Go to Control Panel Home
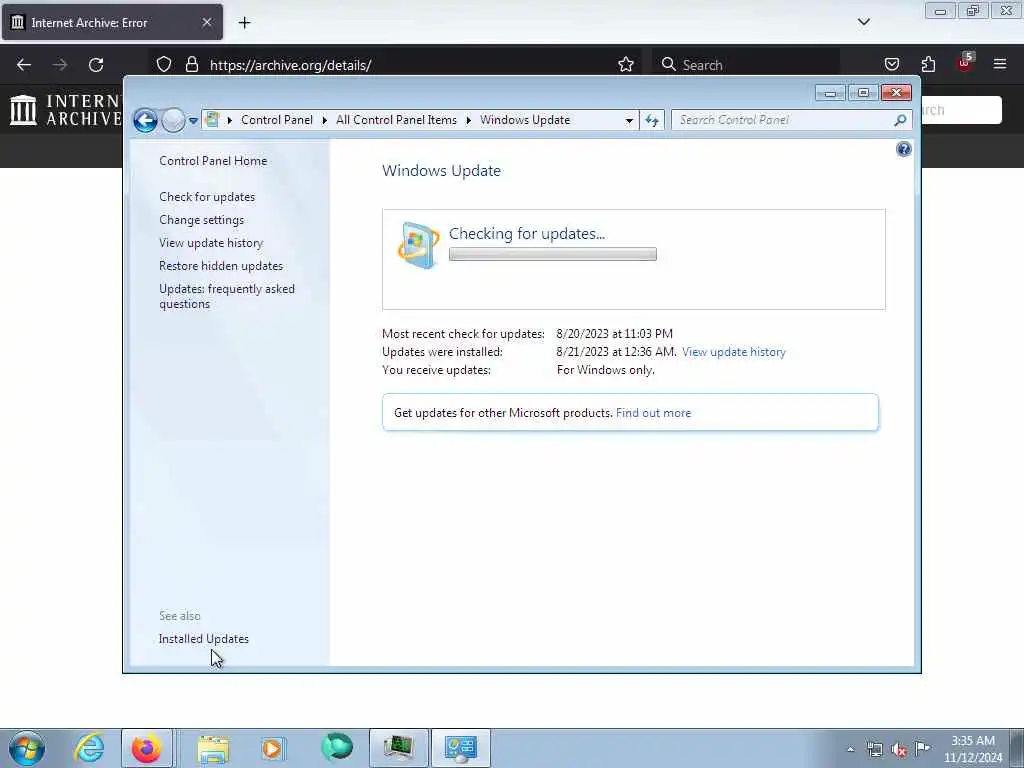 (x=213, y=161)
